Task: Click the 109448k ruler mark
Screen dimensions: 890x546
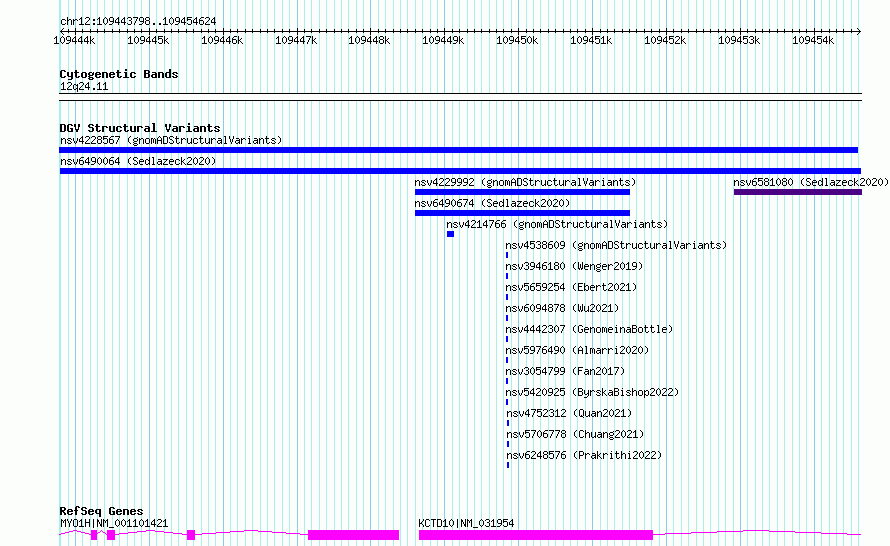Action: (370, 40)
